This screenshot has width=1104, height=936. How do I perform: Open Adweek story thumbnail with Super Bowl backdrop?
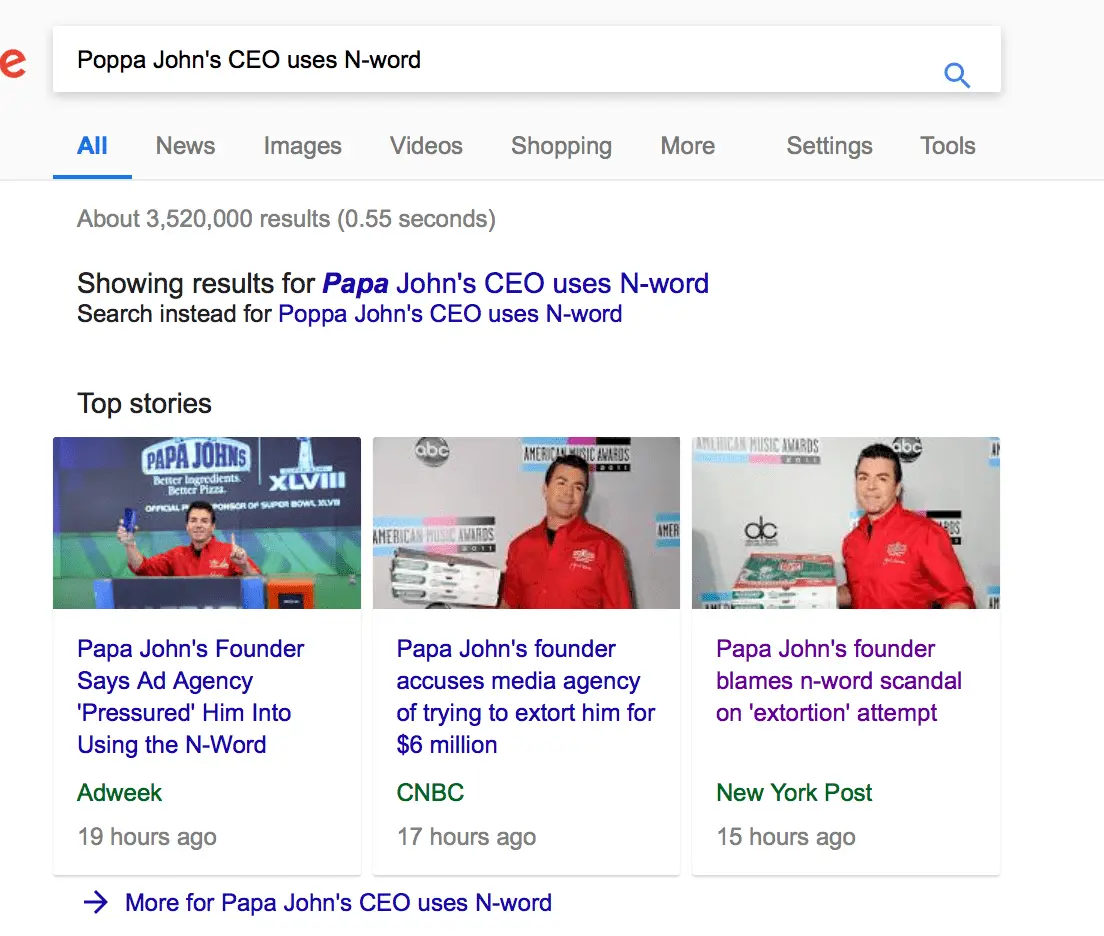click(207, 523)
